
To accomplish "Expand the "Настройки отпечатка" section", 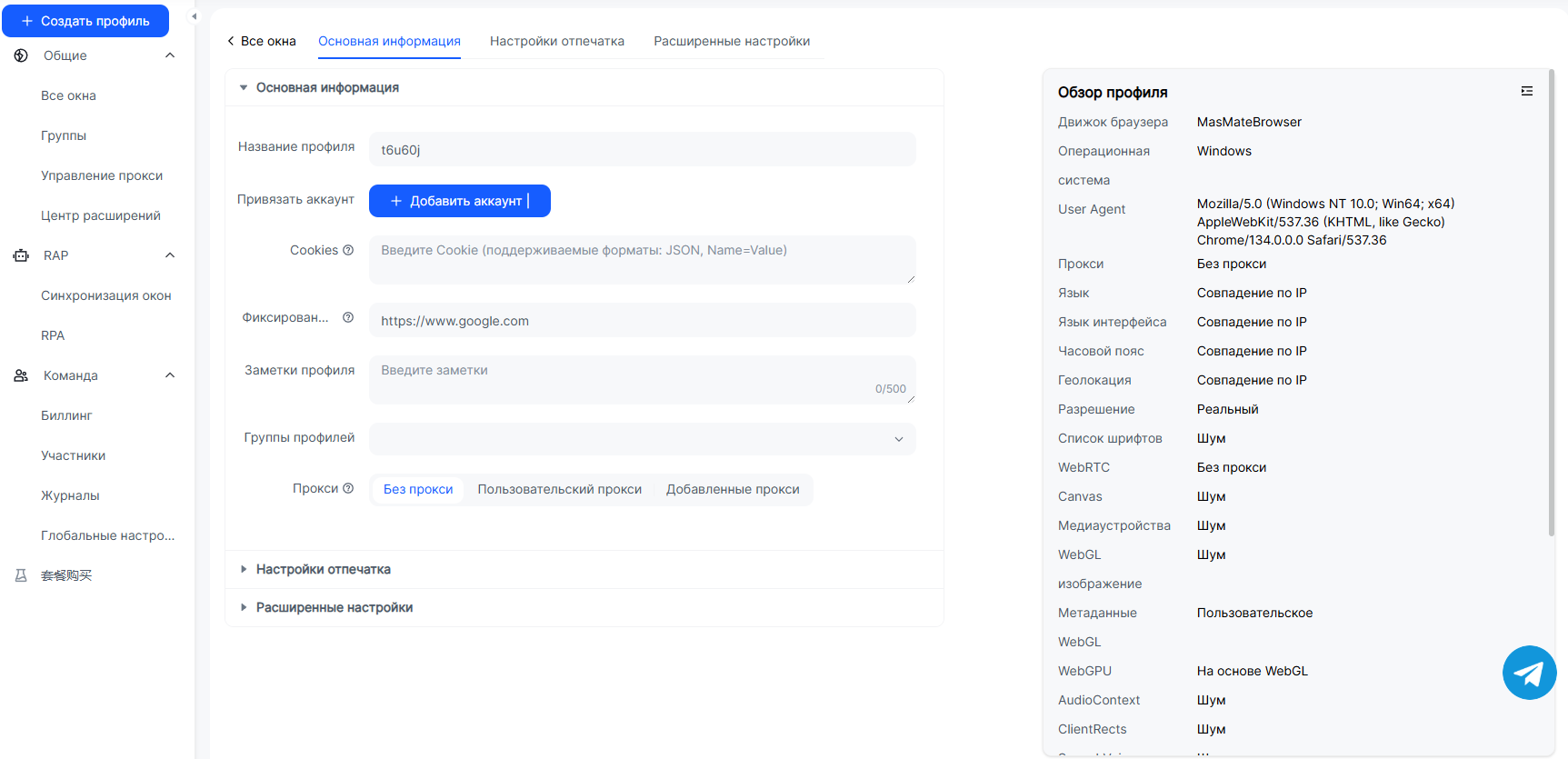I will point(323,569).
